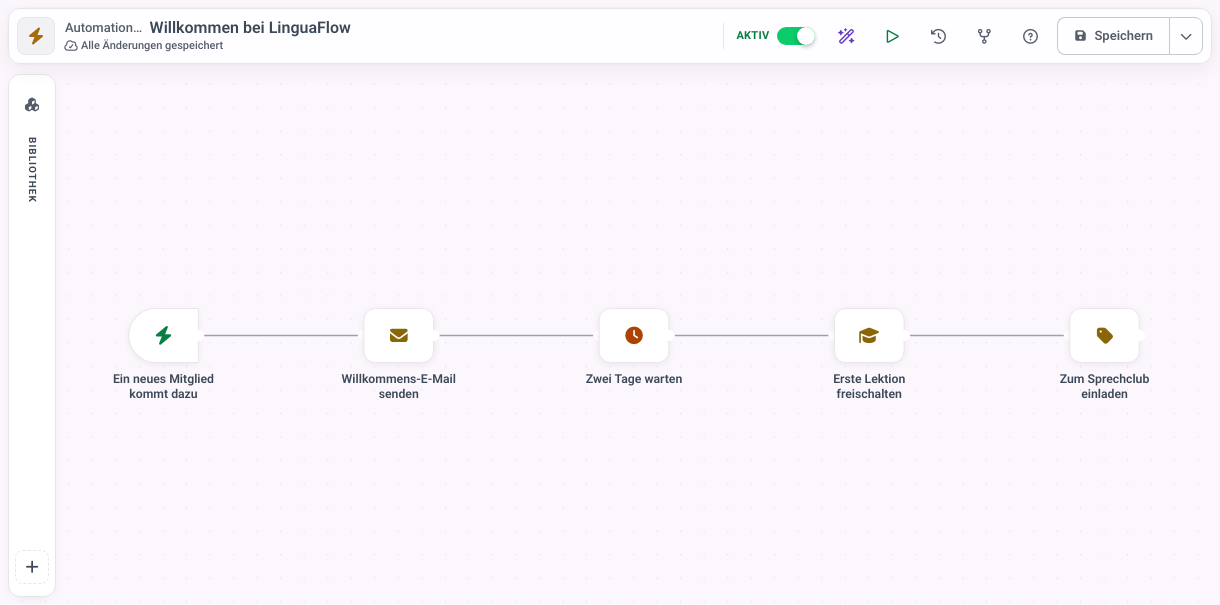Click the label "Willkommens-E-Mail senden"
Viewport: 1220px width, 605px height.
coord(399,387)
